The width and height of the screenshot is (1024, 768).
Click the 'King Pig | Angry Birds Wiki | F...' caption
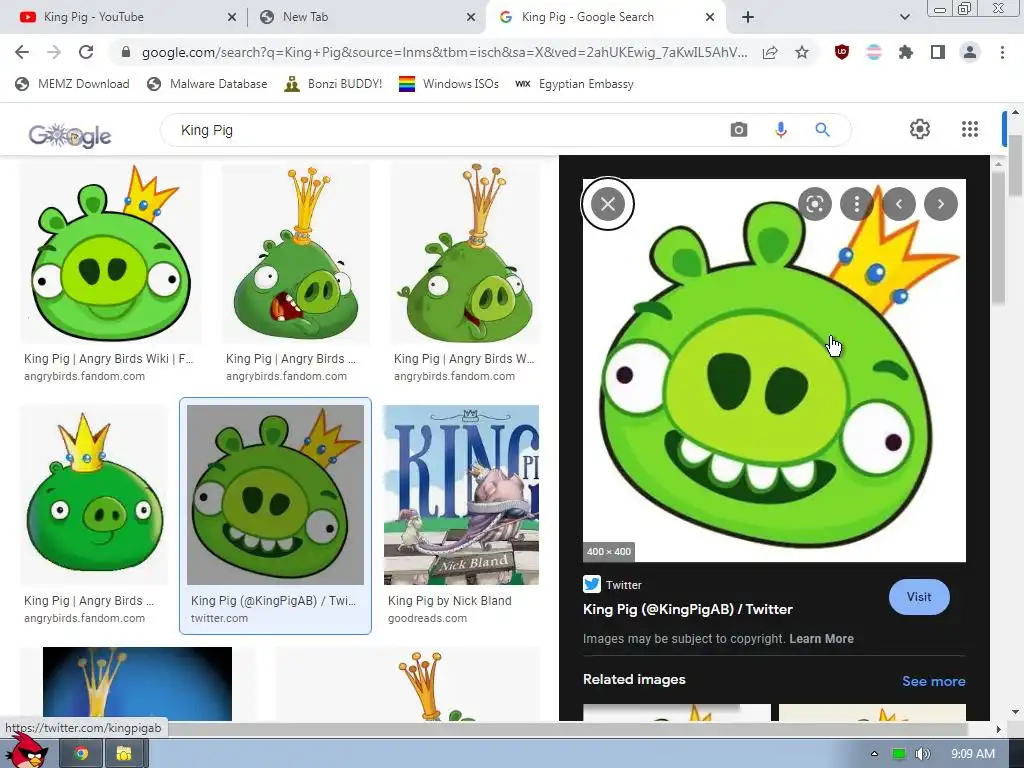108,359
